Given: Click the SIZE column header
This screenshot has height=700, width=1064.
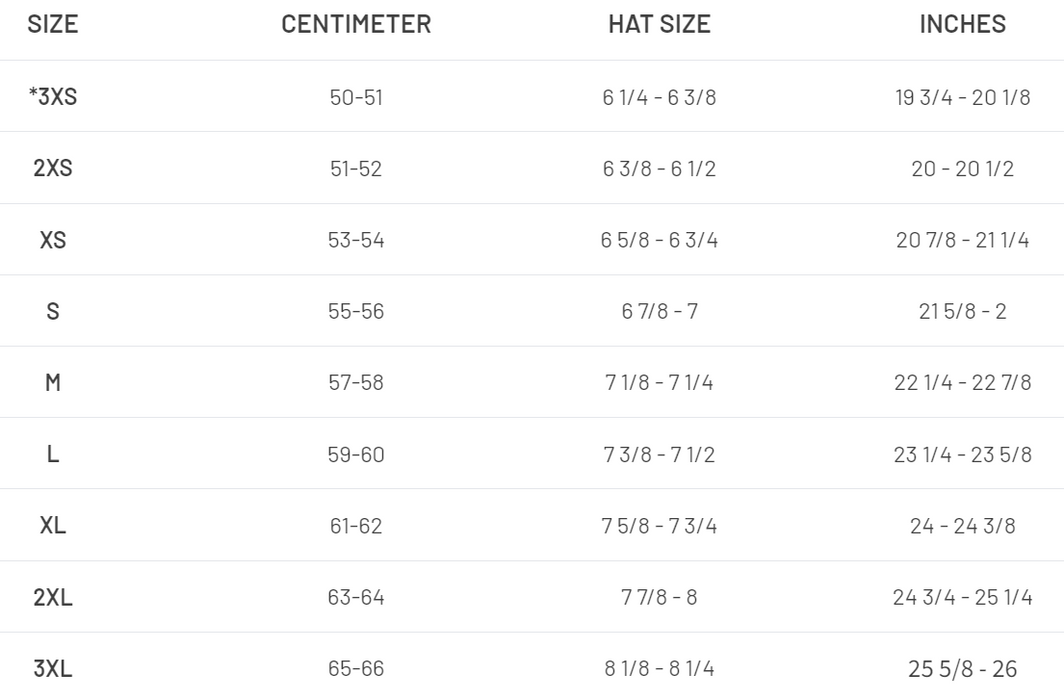Looking at the screenshot, I should [53, 25].
